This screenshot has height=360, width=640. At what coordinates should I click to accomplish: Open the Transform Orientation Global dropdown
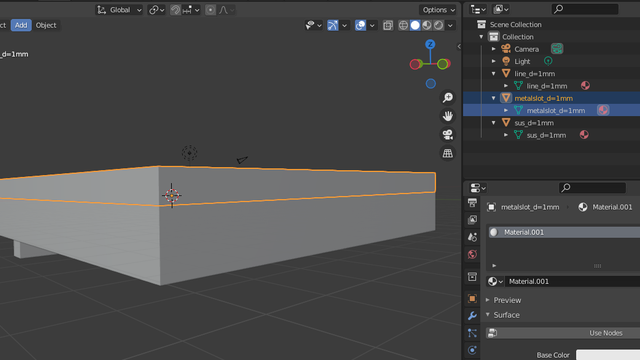point(119,10)
